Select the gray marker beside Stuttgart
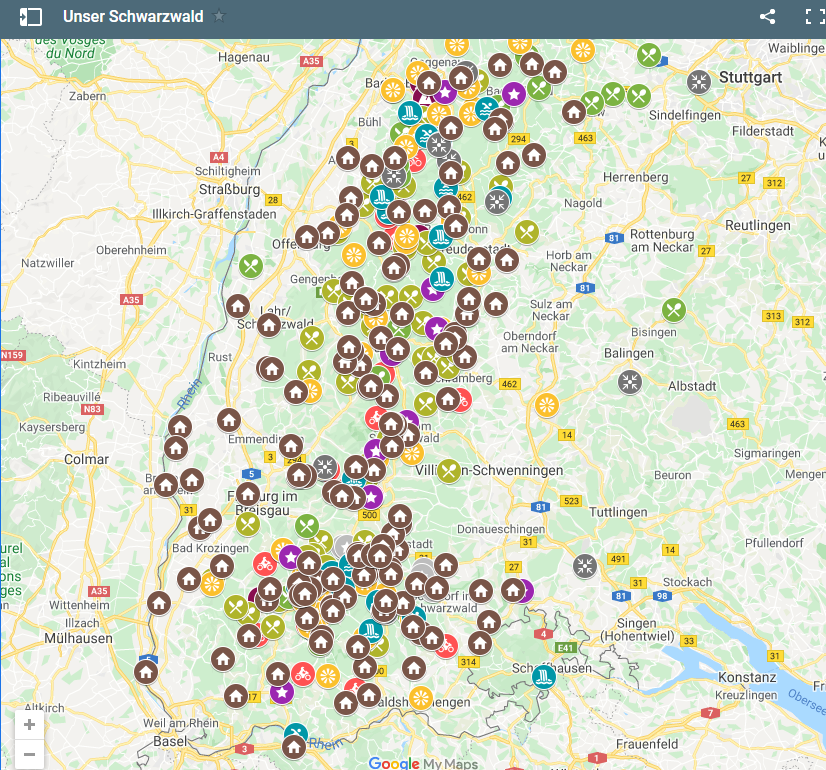The height and width of the screenshot is (770, 826). (x=699, y=82)
